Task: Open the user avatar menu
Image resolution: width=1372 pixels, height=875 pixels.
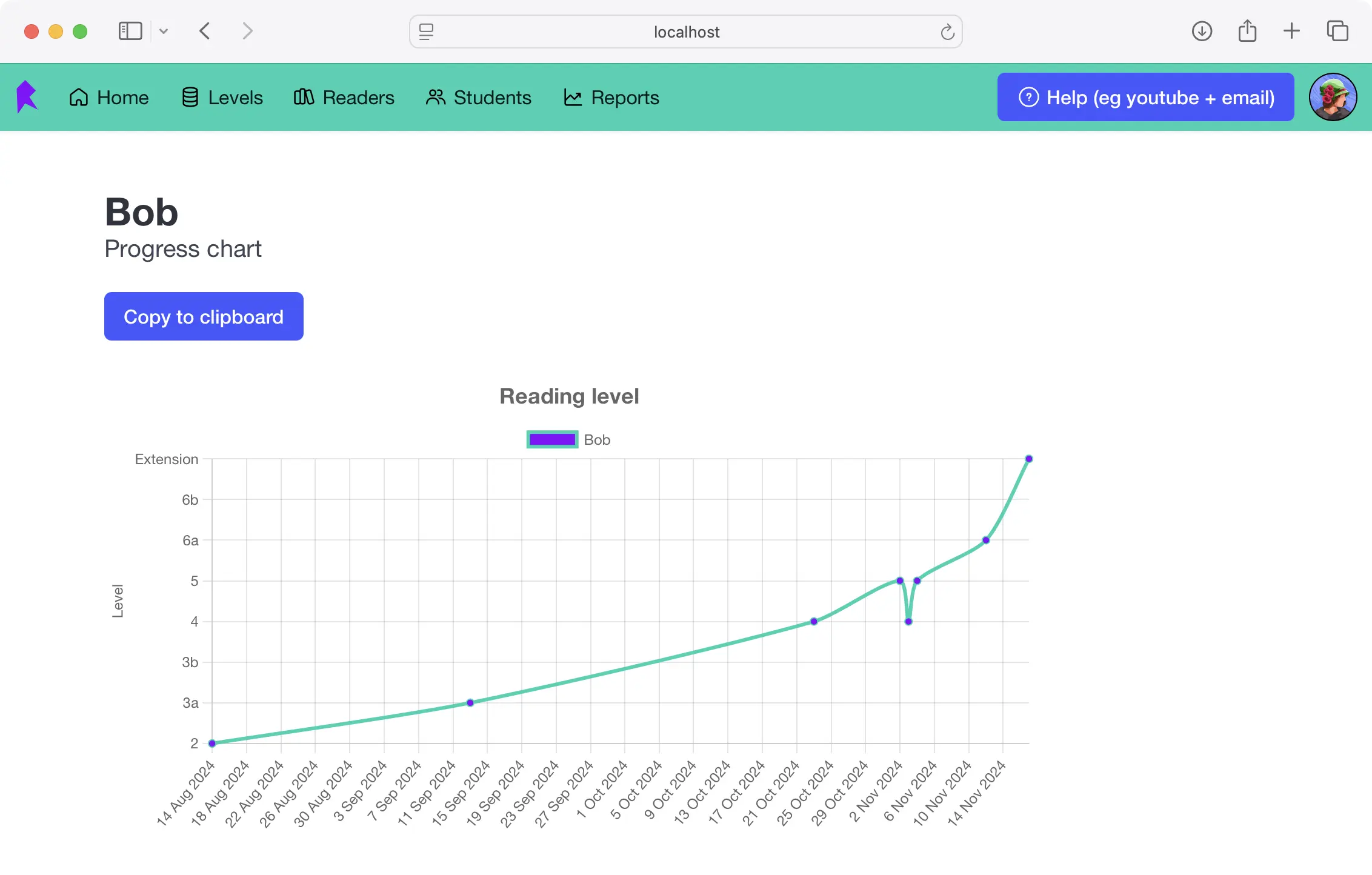Action: [1333, 97]
